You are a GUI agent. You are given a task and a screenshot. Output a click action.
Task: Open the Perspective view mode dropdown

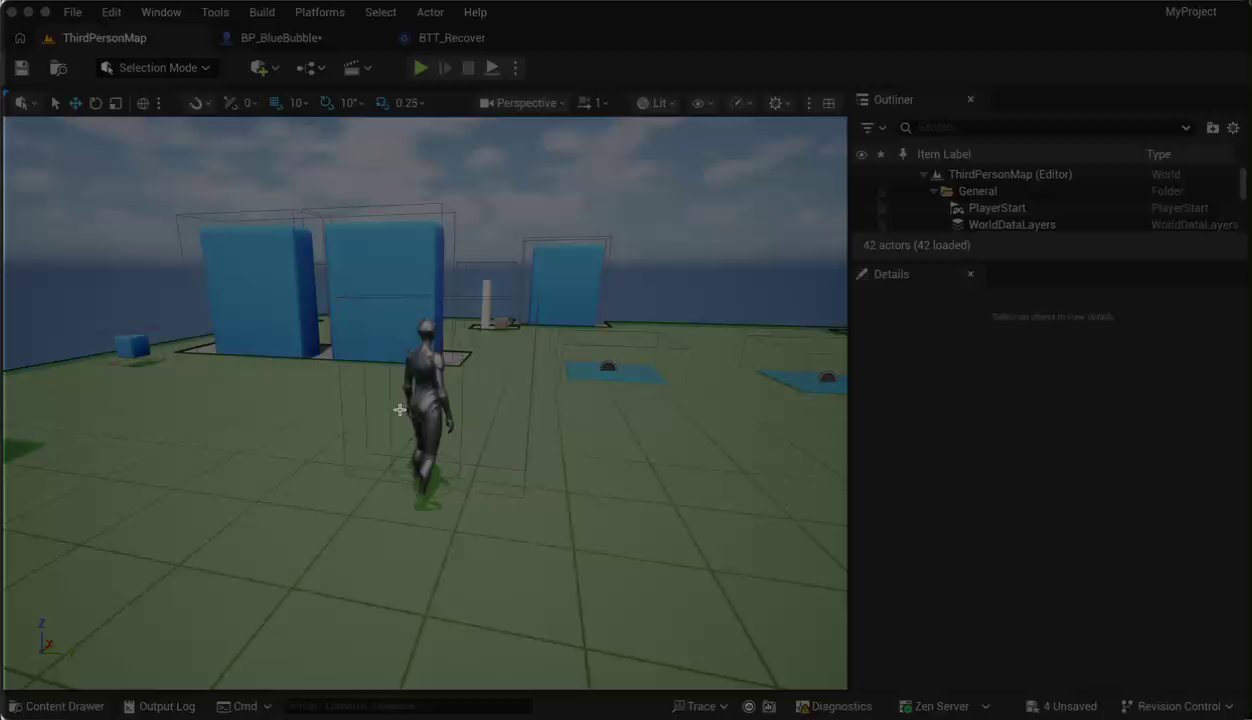point(522,103)
